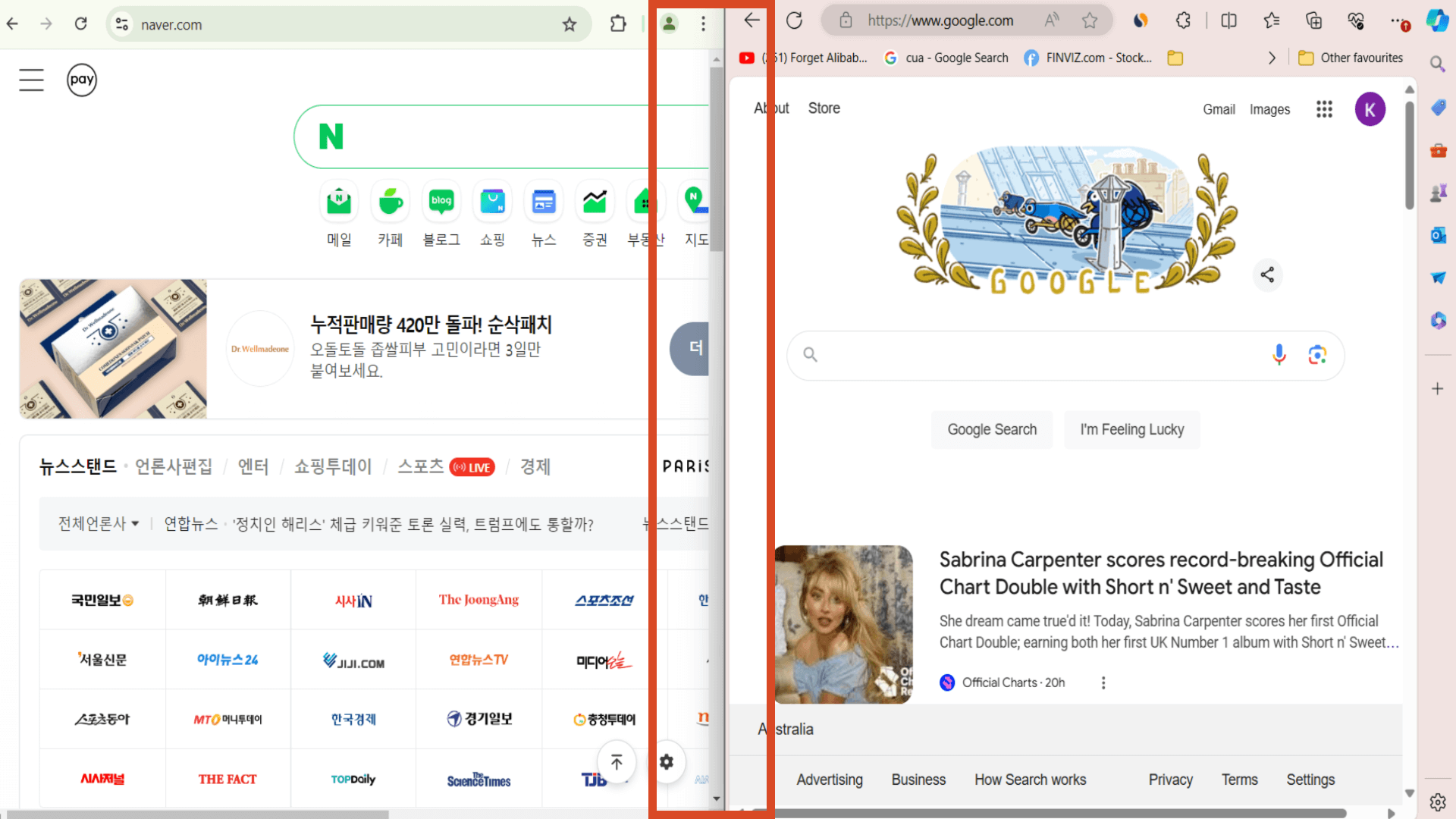Click the back arrow in Chrome's Naver window
The width and height of the screenshot is (1456, 819).
click(x=12, y=24)
